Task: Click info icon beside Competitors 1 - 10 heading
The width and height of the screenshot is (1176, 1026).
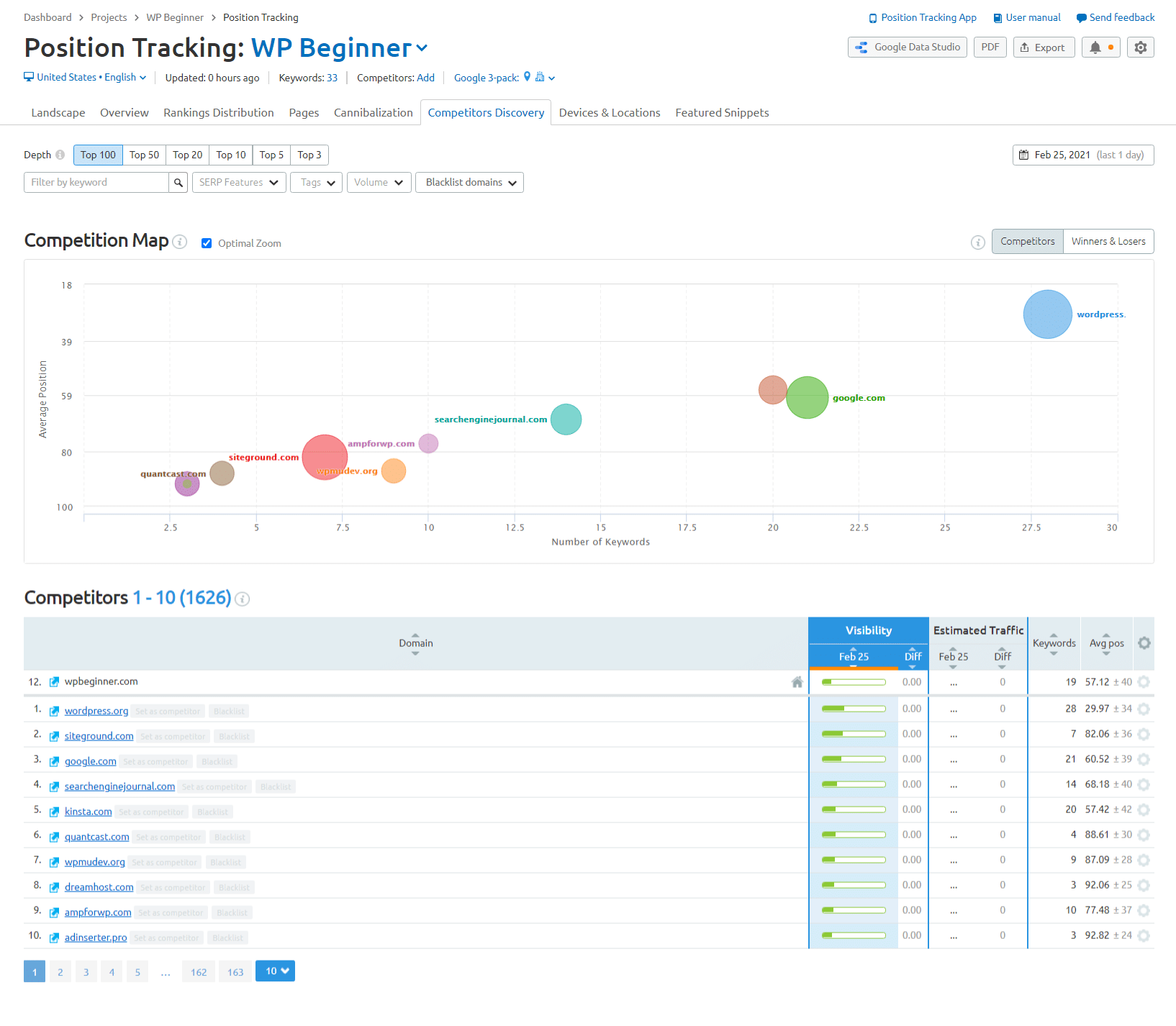Action: click(x=243, y=599)
